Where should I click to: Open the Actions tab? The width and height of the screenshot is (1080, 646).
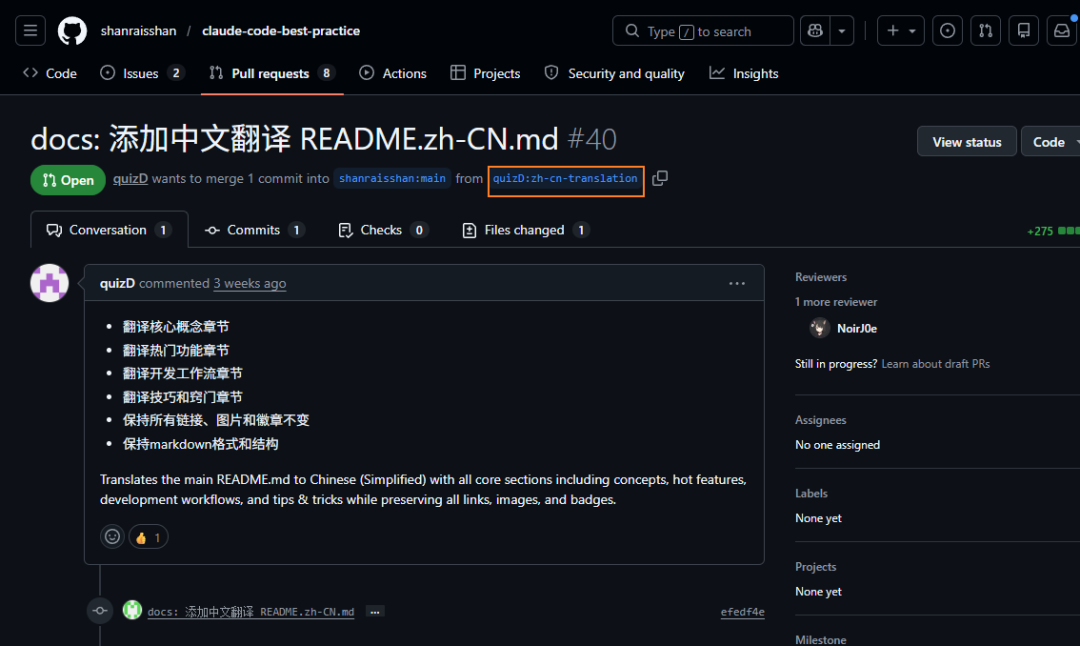point(393,73)
